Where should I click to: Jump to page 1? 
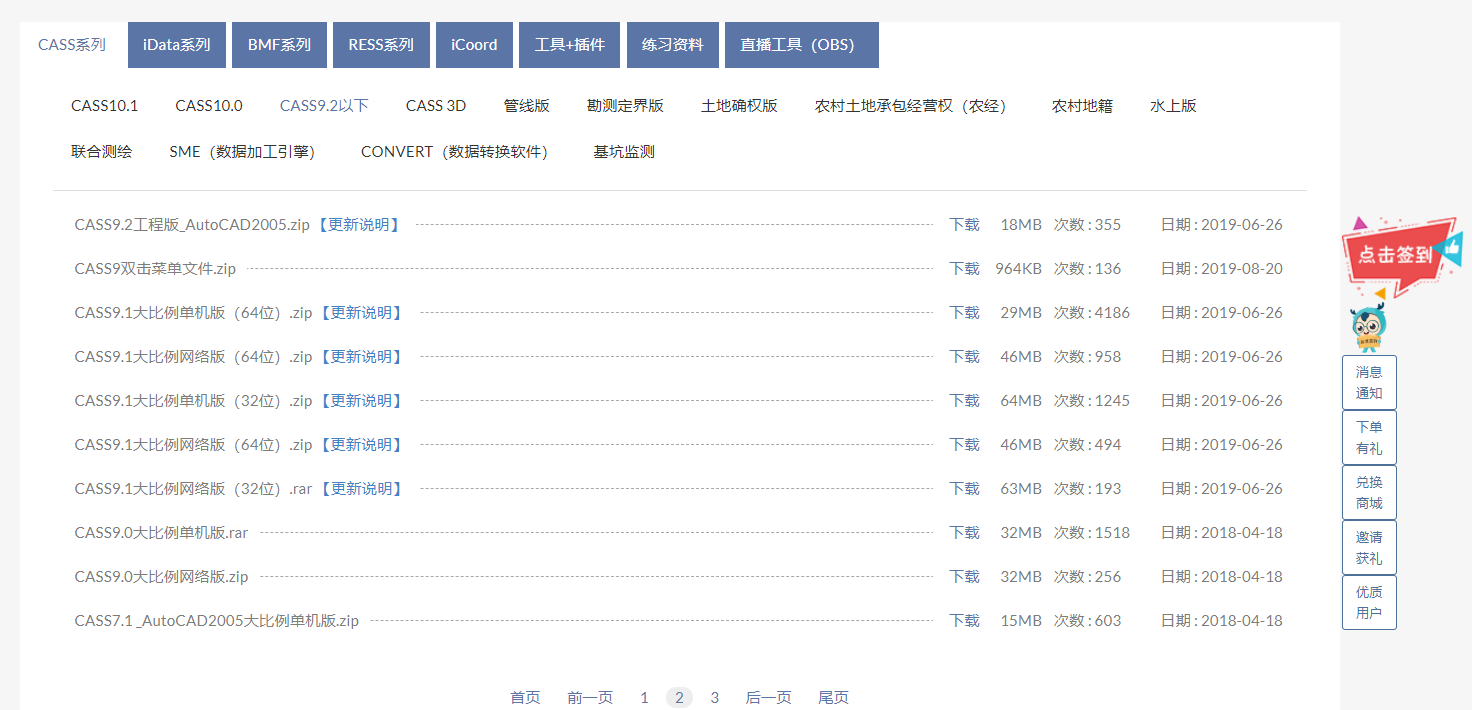[x=644, y=698]
